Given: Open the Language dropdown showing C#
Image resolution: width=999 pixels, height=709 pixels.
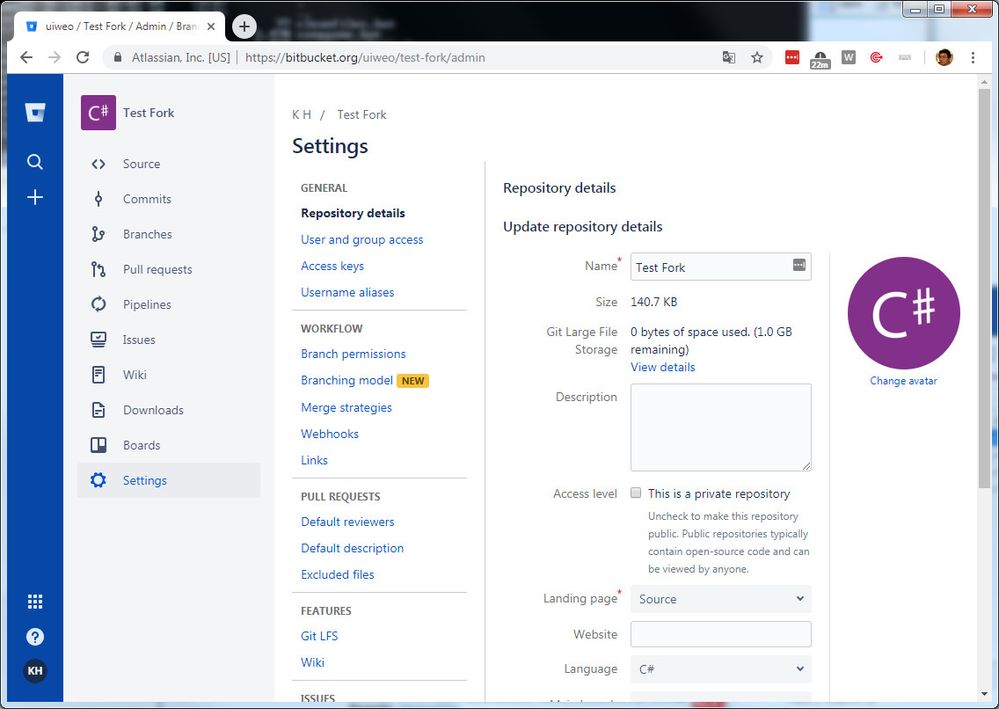Looking at the screenshot, I should [721, 669].
